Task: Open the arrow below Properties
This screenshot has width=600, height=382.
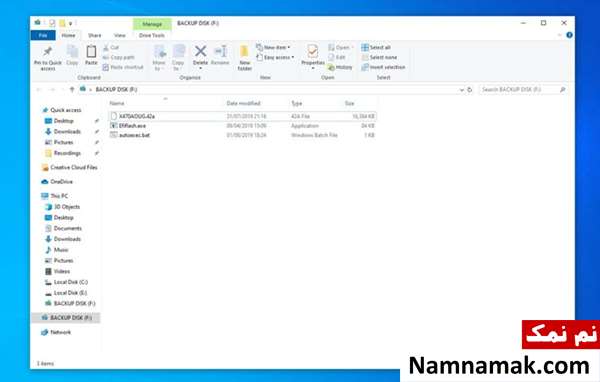Action: click(x=313, y=69)
